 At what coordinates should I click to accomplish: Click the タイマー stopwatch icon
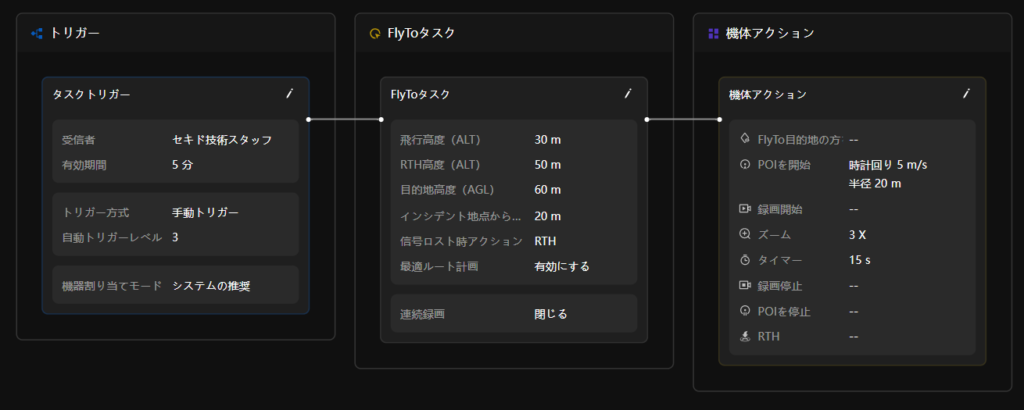pos(744,260)
